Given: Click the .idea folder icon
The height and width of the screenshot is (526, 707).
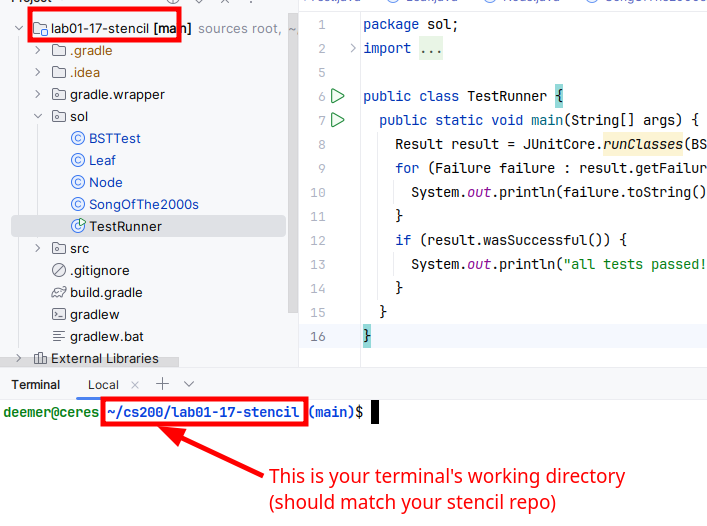Looking at the screenshot, I should tap(59, 72).
